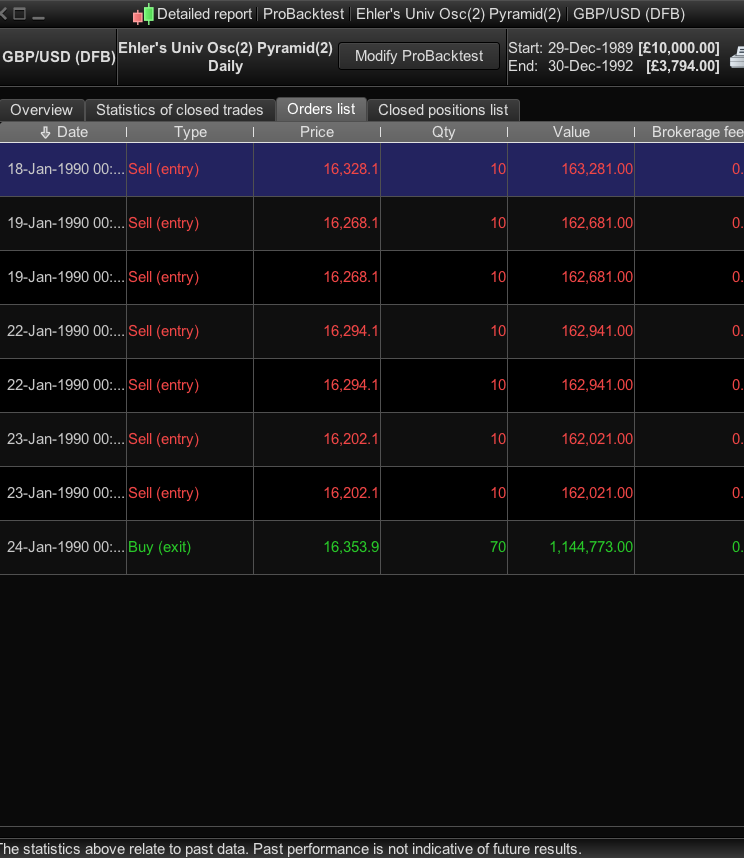Minimize the detailed report window
Screen dimensions: 744x858
[38, 18]
